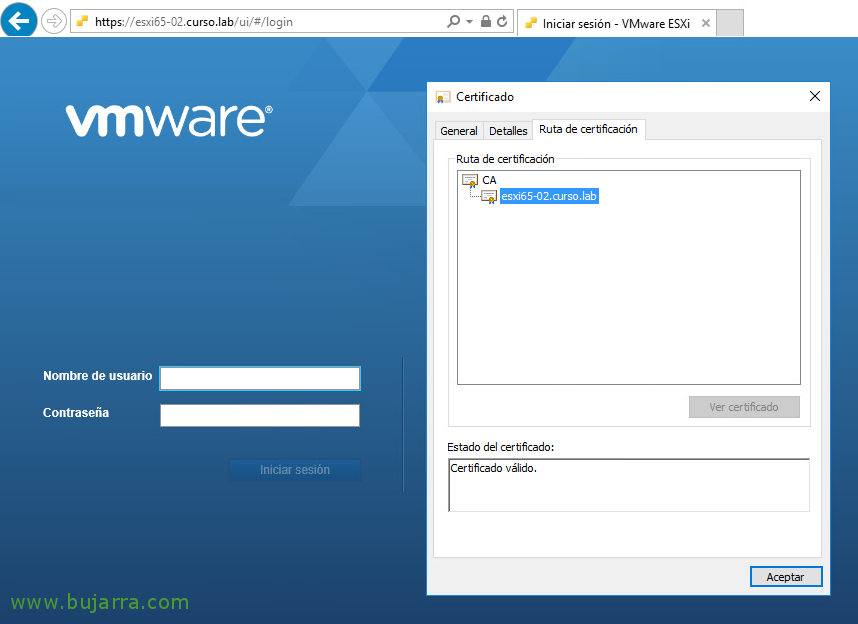858x624 pixels.
Task: Close the 'Iniciar sesión - VMware ESXi' tab
Action: click(x=706, y=23)
